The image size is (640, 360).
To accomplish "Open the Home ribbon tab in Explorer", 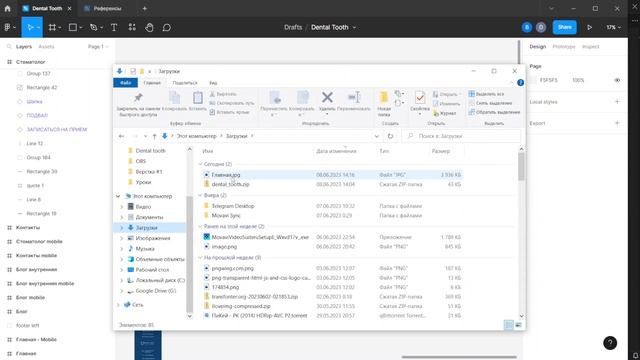I will tap(152, 83).
